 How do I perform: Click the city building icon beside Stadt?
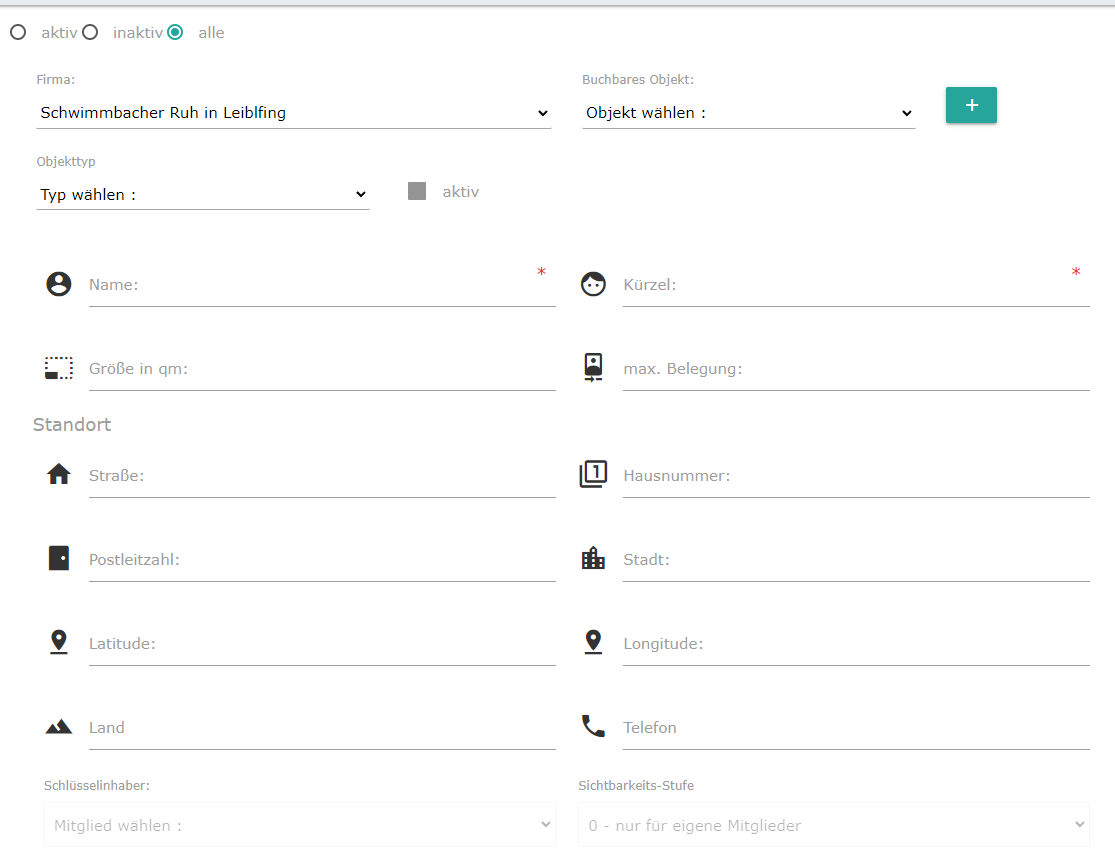click(x=593, y=559)
